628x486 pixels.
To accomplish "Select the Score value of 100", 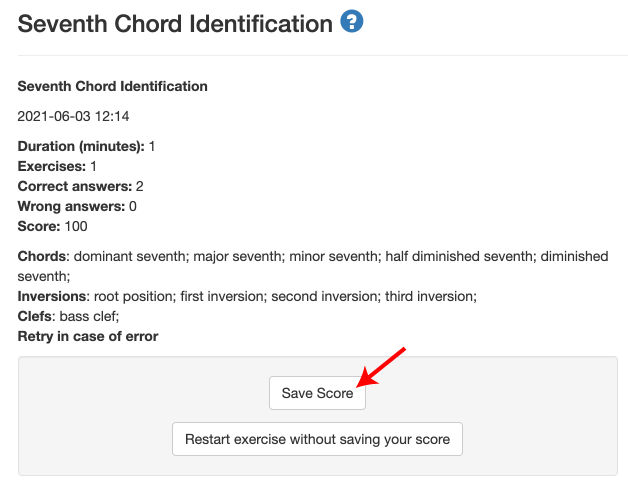I will point(76,226).
